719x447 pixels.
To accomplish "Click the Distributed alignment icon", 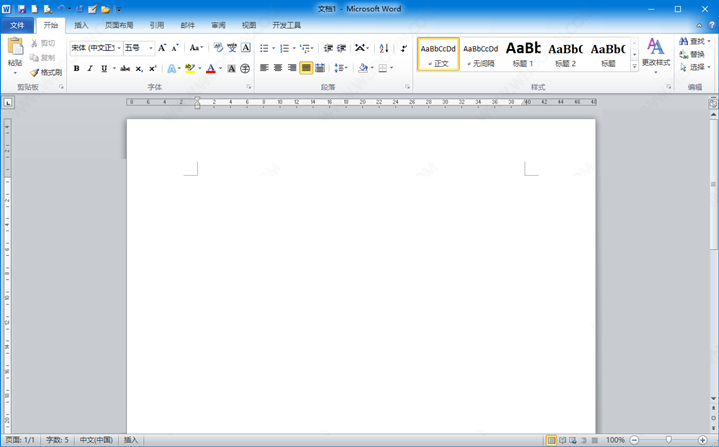I will [x=320, y=68].
